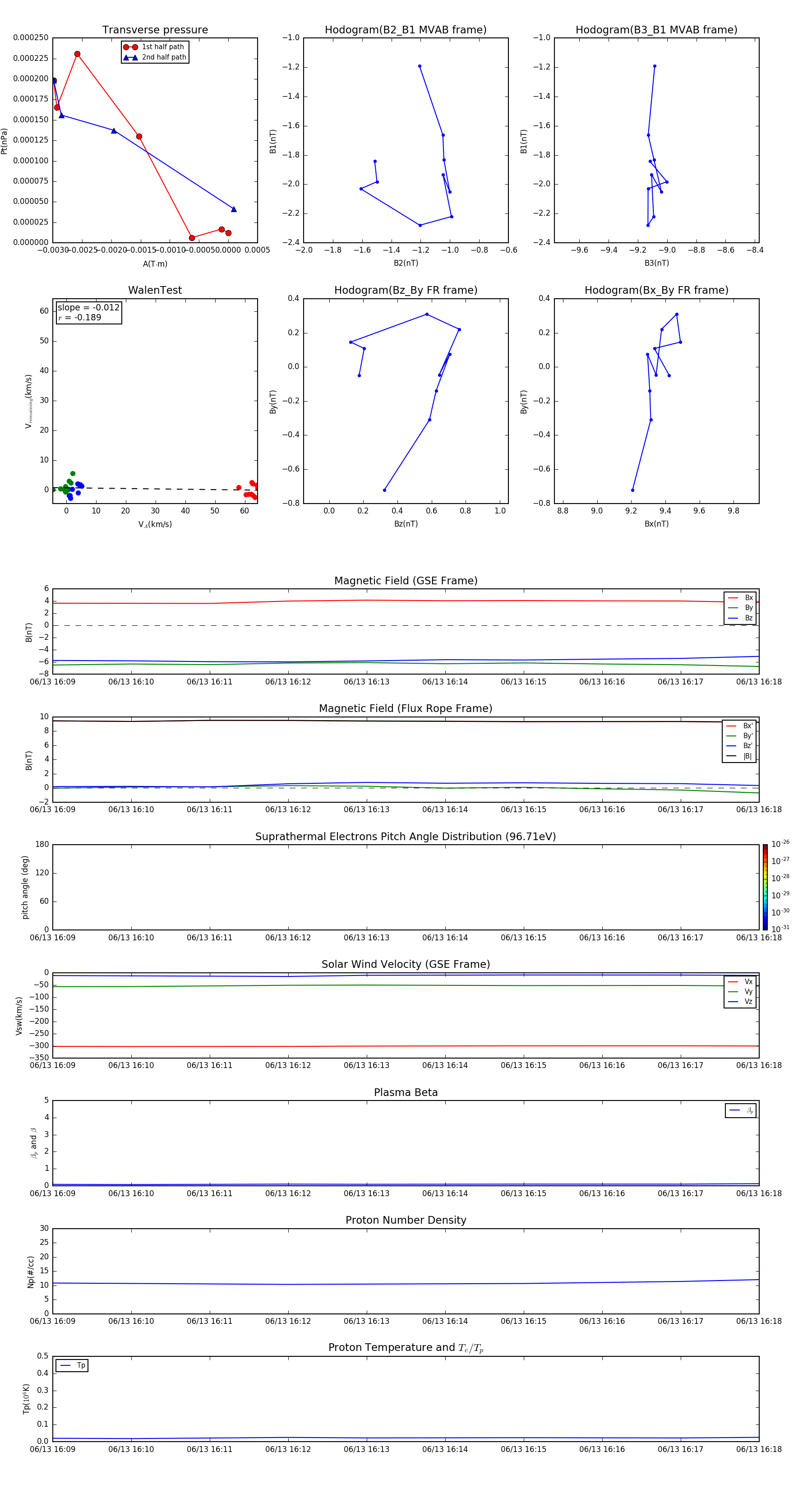Click the 'r = -0.189' annotation
The height and width of the screenshot is (1489, 812).
[79, 317]
